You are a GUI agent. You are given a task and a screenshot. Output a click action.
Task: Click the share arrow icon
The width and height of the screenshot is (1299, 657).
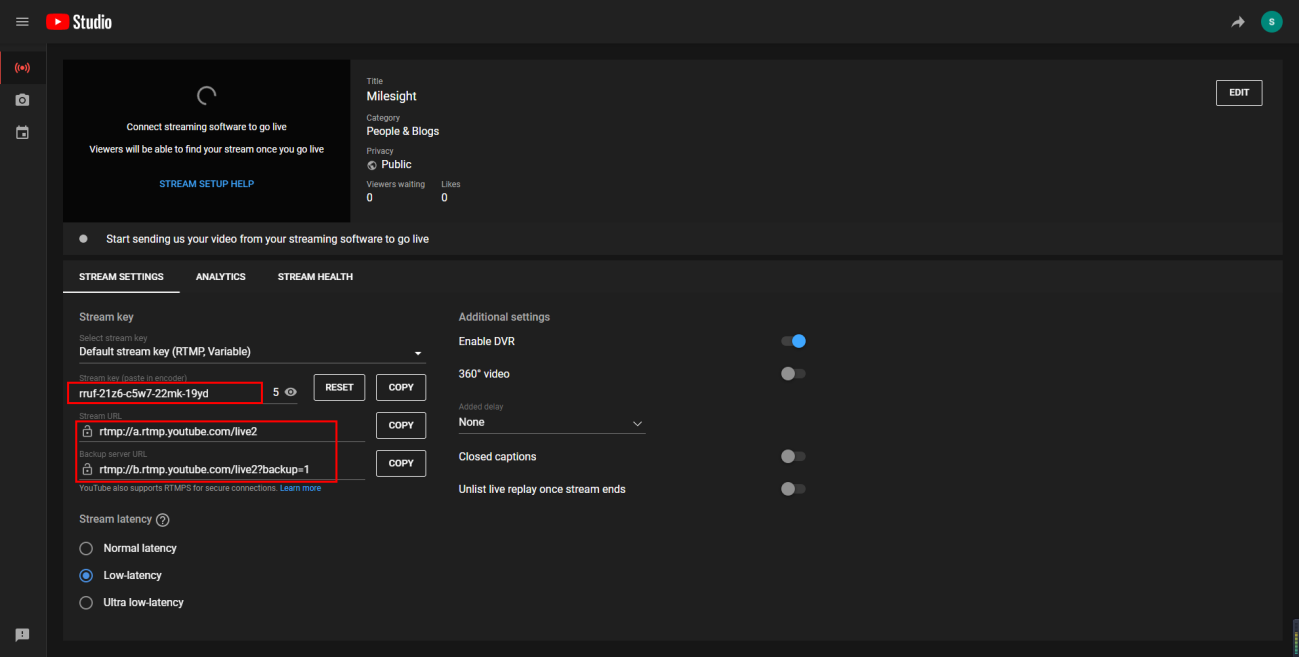[x=1238, y=22]
